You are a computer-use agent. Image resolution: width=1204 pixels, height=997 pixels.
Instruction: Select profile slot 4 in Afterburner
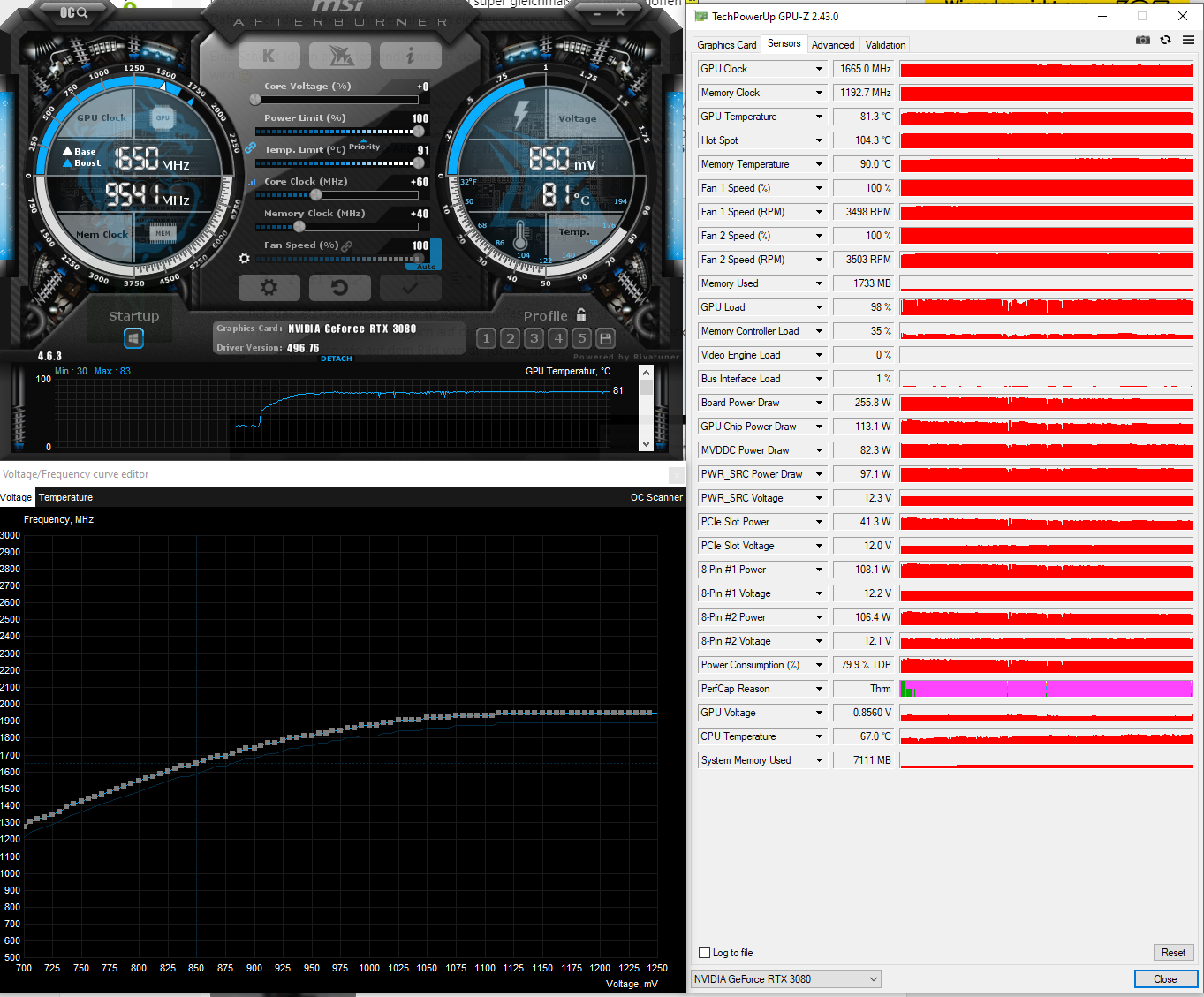point(557,338)
